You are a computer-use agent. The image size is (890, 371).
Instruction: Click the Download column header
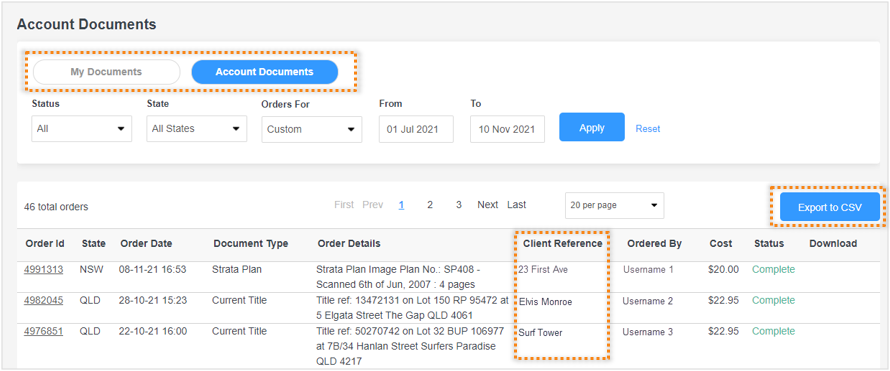tap(833, 243)
